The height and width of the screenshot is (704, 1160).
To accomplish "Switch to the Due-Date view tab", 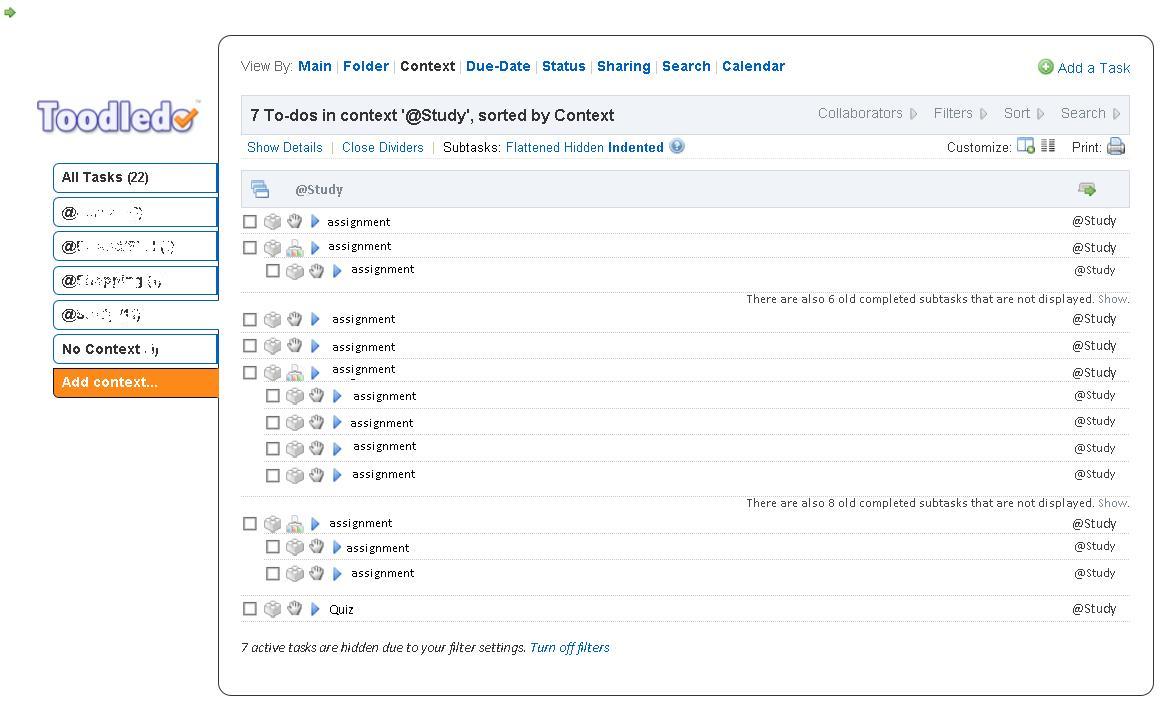I will point(498,66).
